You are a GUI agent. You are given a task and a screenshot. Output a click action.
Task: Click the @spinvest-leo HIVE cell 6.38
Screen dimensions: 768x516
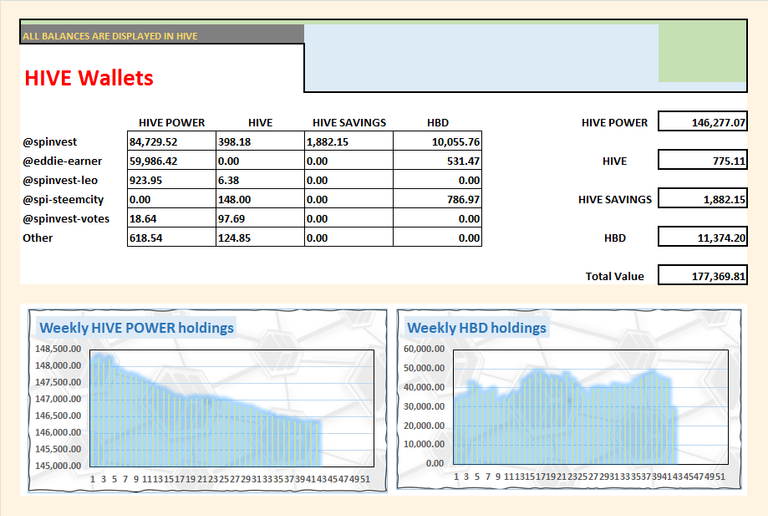tap(260, 180)
